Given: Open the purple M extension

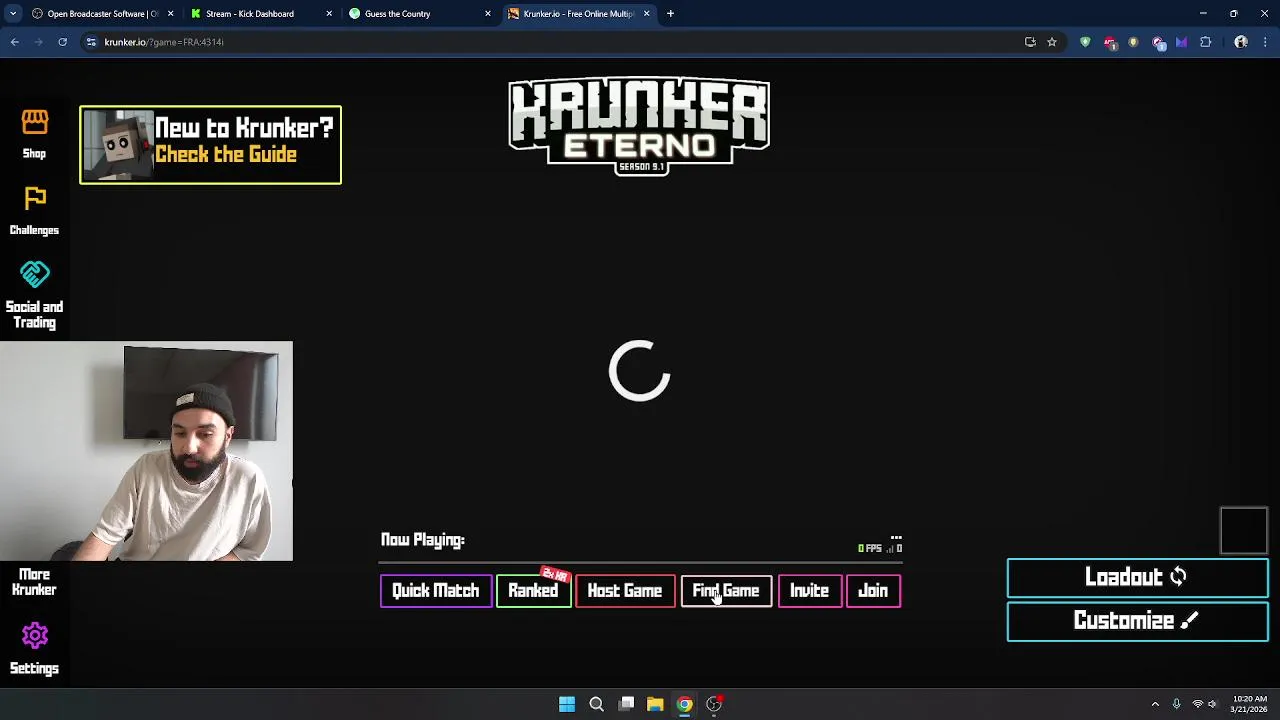Looking at the screenshot, I should pyautogui.click(x=1181, y=42).
